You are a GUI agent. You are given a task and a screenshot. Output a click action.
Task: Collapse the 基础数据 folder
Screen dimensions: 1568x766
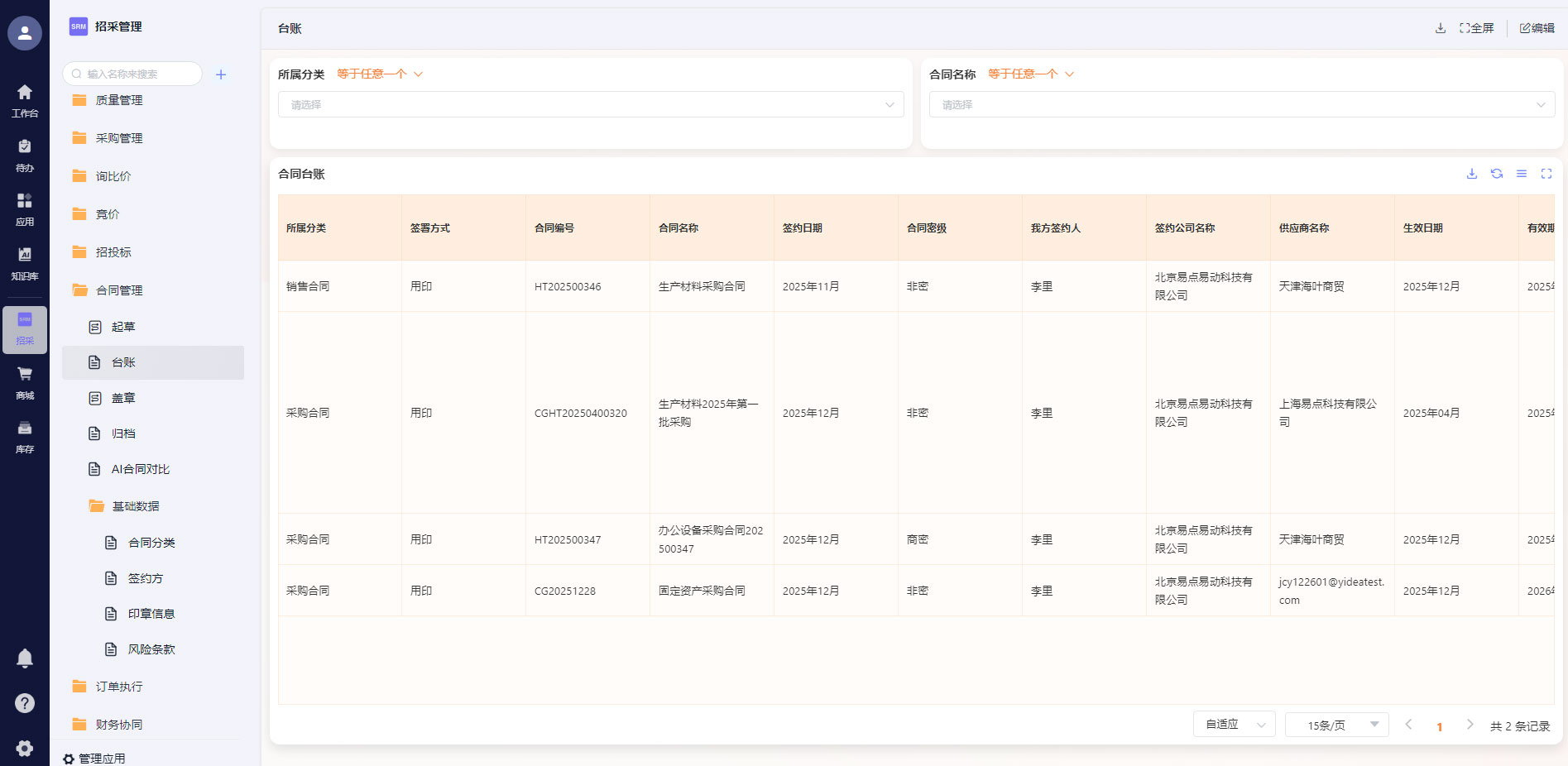135,506
